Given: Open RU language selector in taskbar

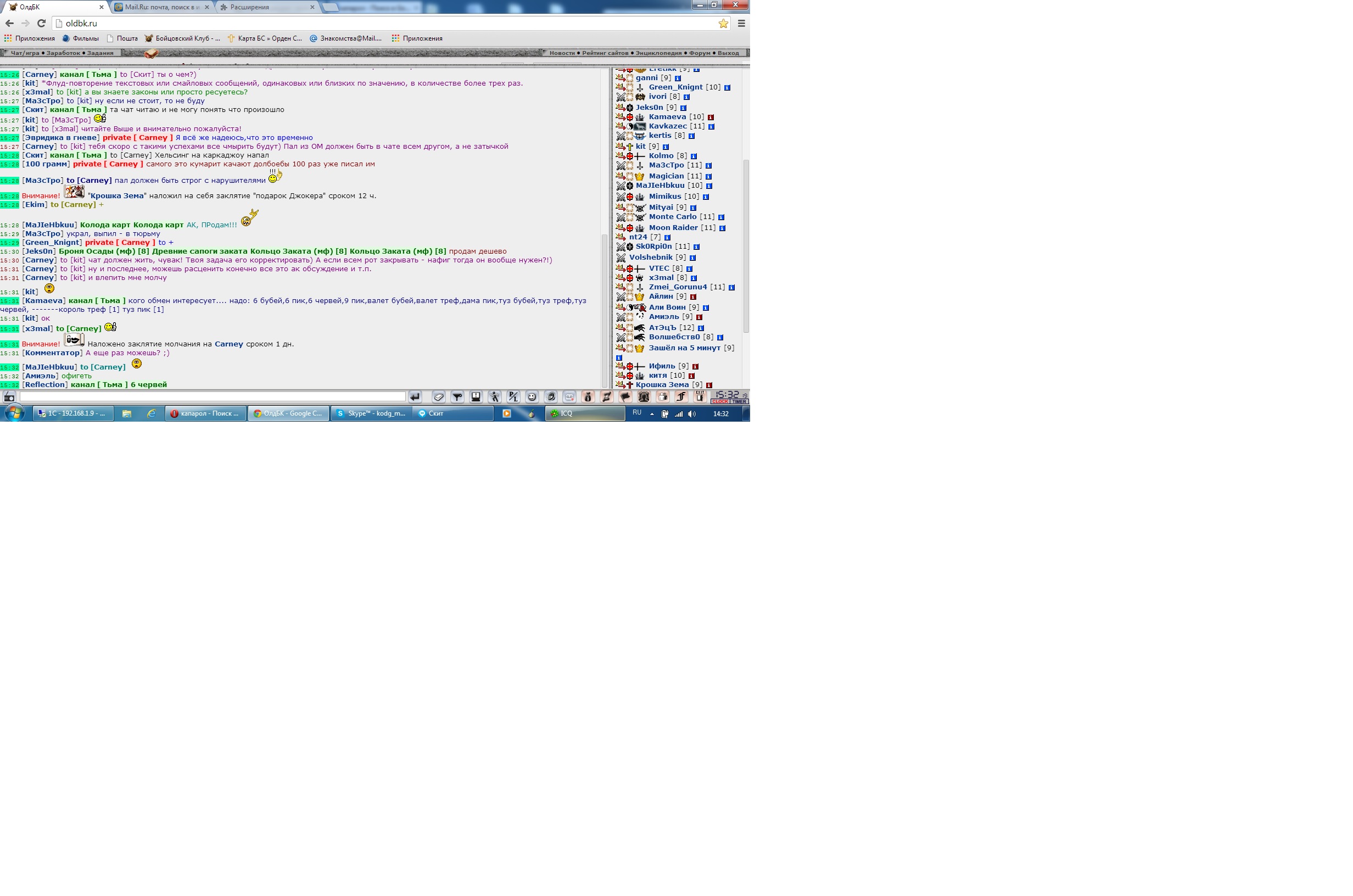Looking at the screenshot, I should tap(637, 412).
